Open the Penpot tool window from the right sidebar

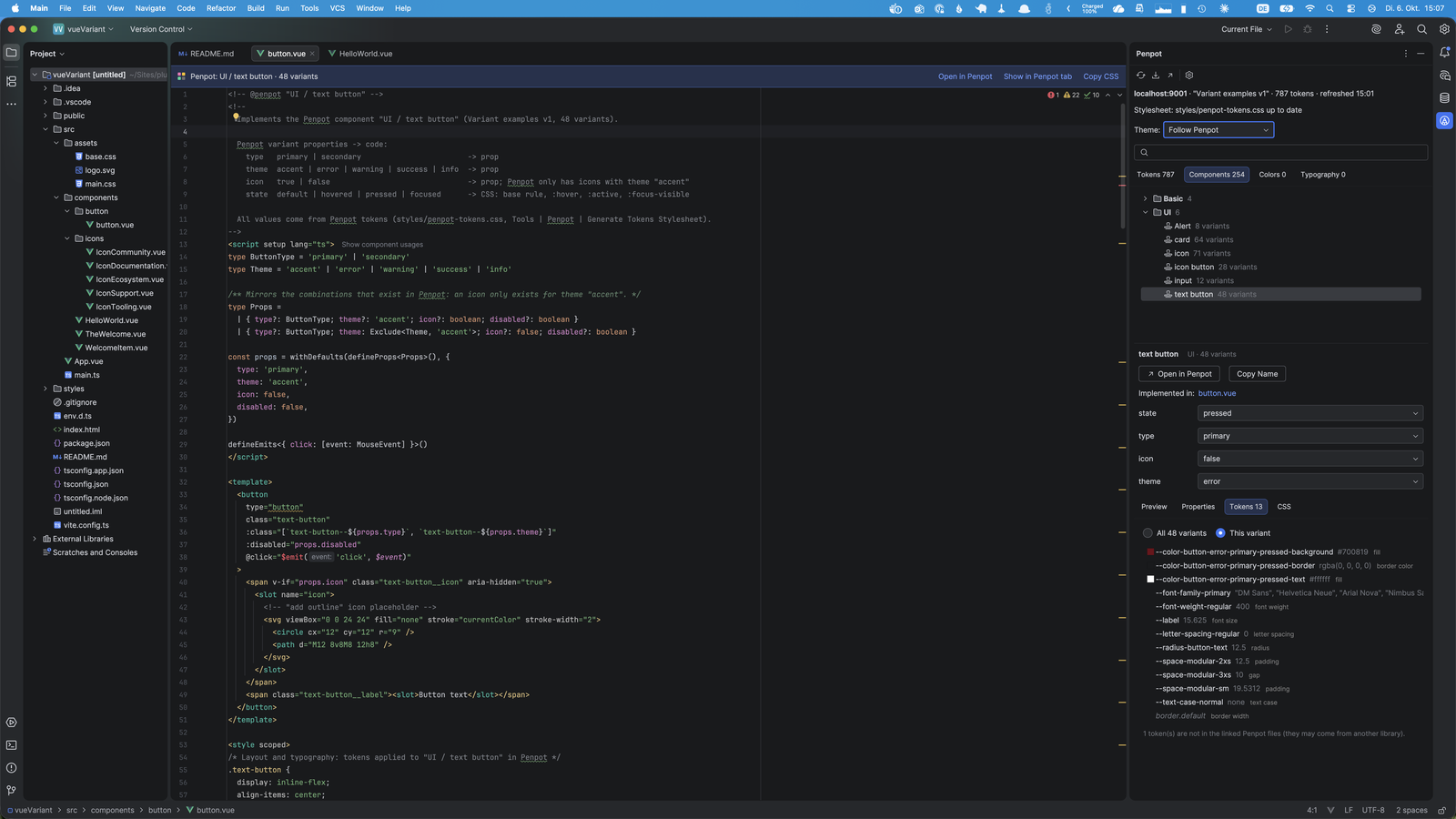[1444, 120]
